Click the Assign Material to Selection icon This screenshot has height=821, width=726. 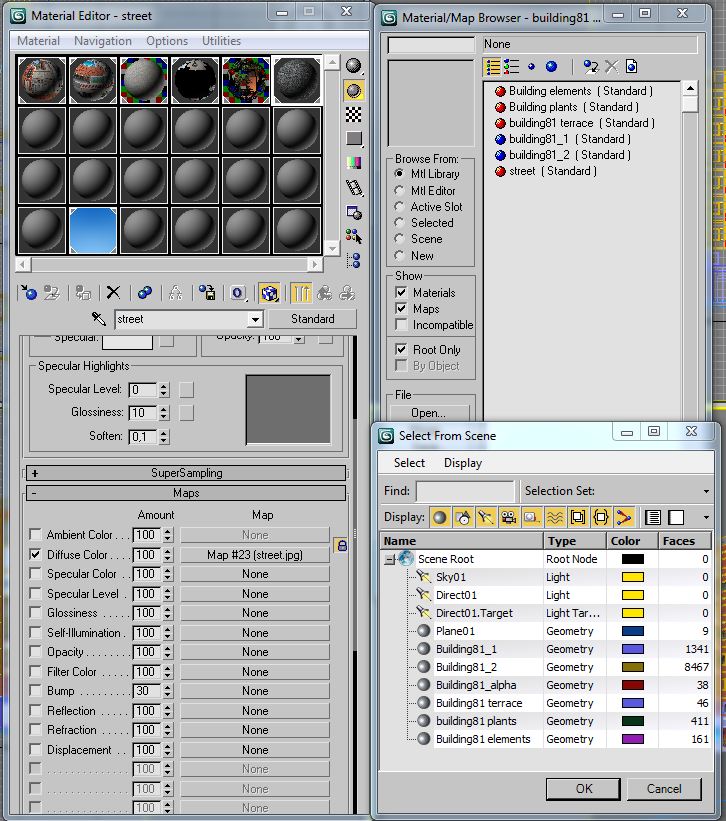pos(83,293)
